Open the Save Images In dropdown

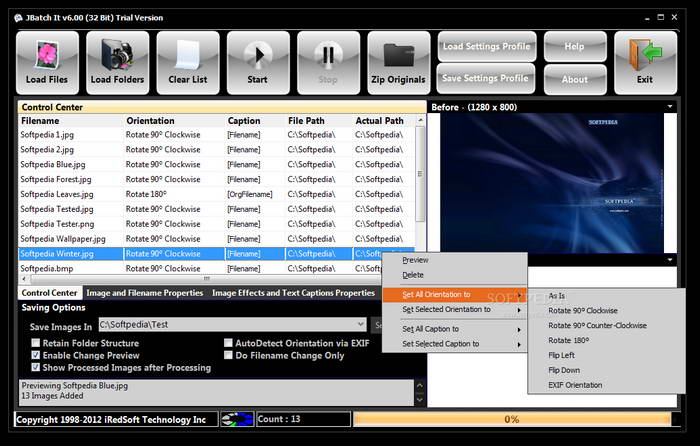(x=360, y=325)
